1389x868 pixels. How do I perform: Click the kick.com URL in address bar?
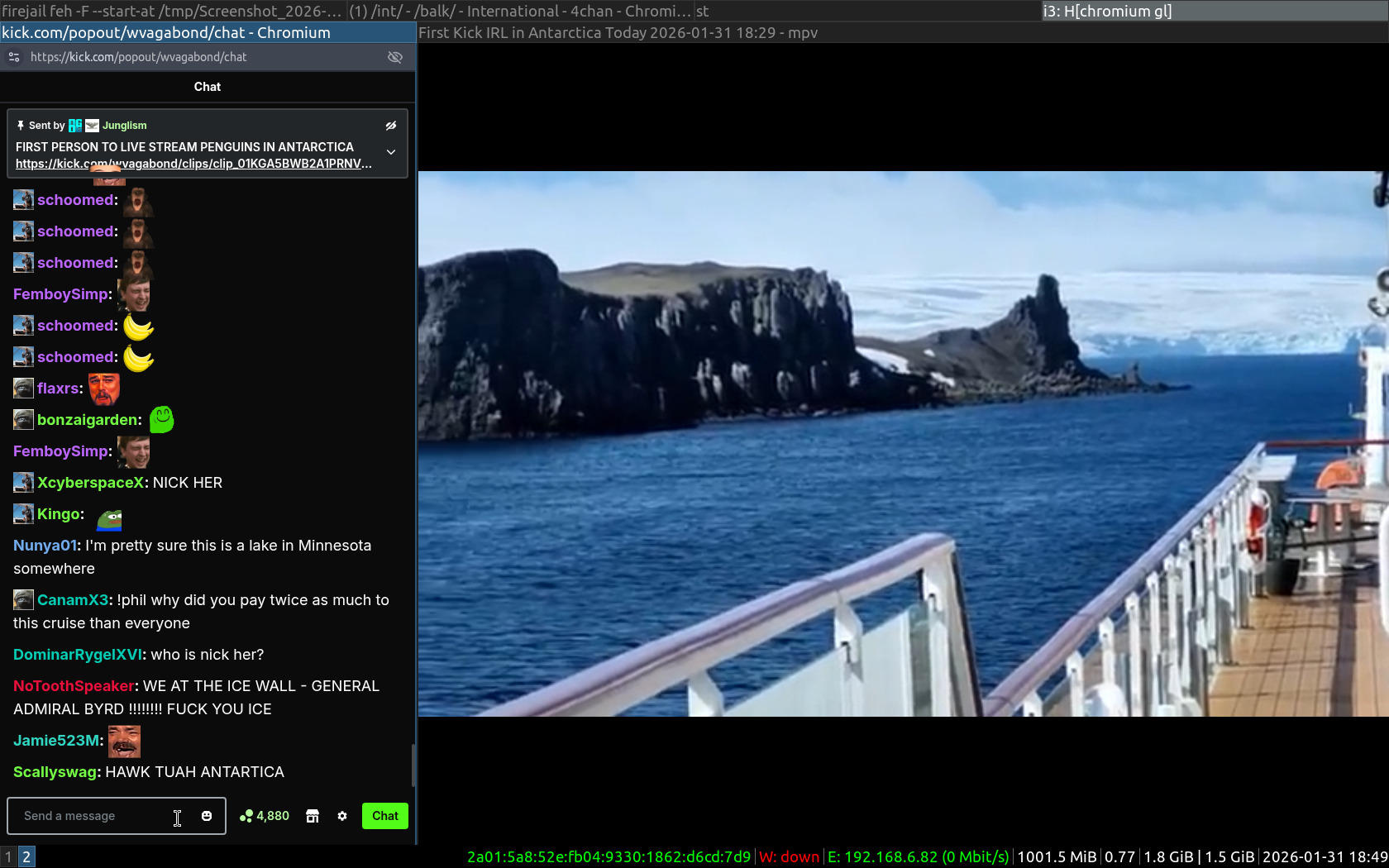point(138,57)
